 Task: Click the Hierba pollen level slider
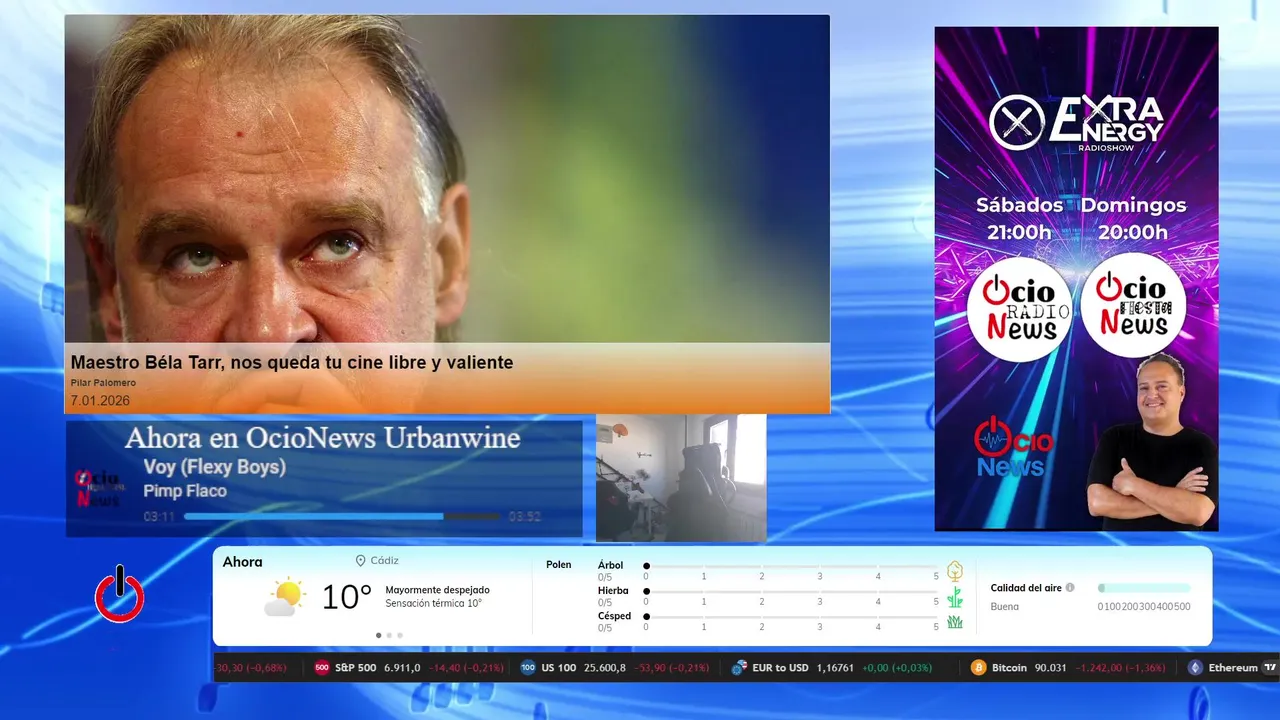coord(791,591)
